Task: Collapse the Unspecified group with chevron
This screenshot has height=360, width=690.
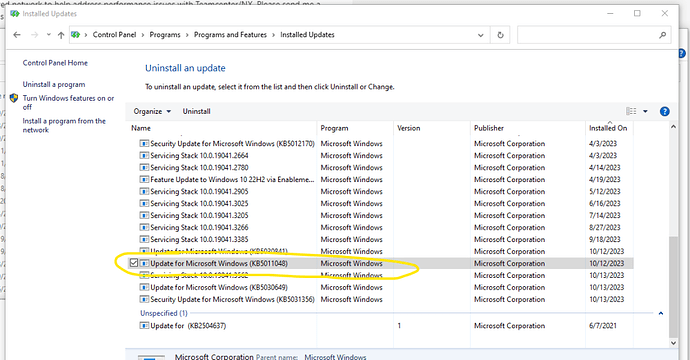Action: pyautogui.click(x=661, y=313)
